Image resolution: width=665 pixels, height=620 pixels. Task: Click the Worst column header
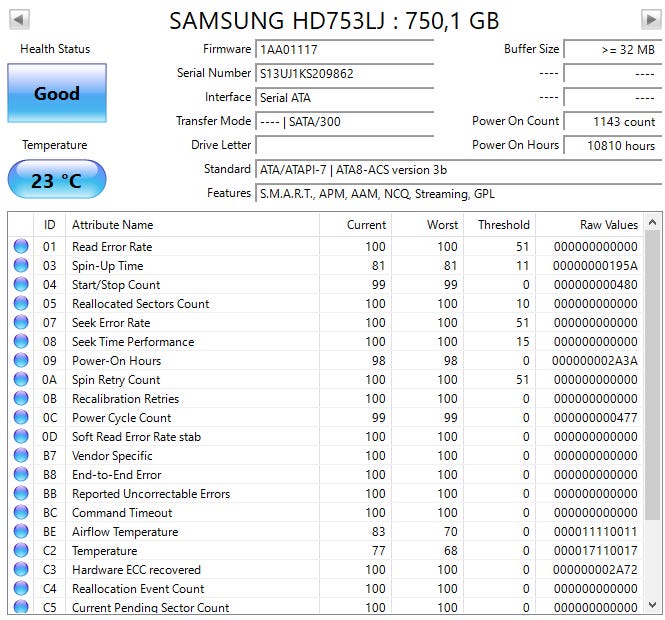[427, 224]
